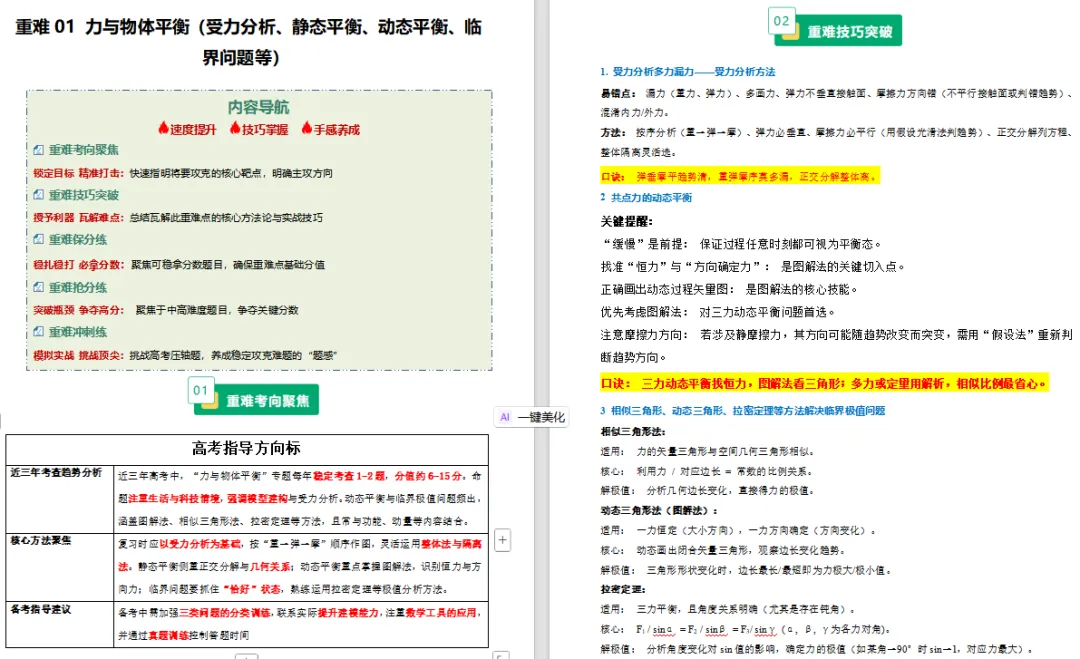Click the 01 badge on the 重难考向聚焦 banner
Screen dimensions: 1080x659
click(x=201, y=390)
